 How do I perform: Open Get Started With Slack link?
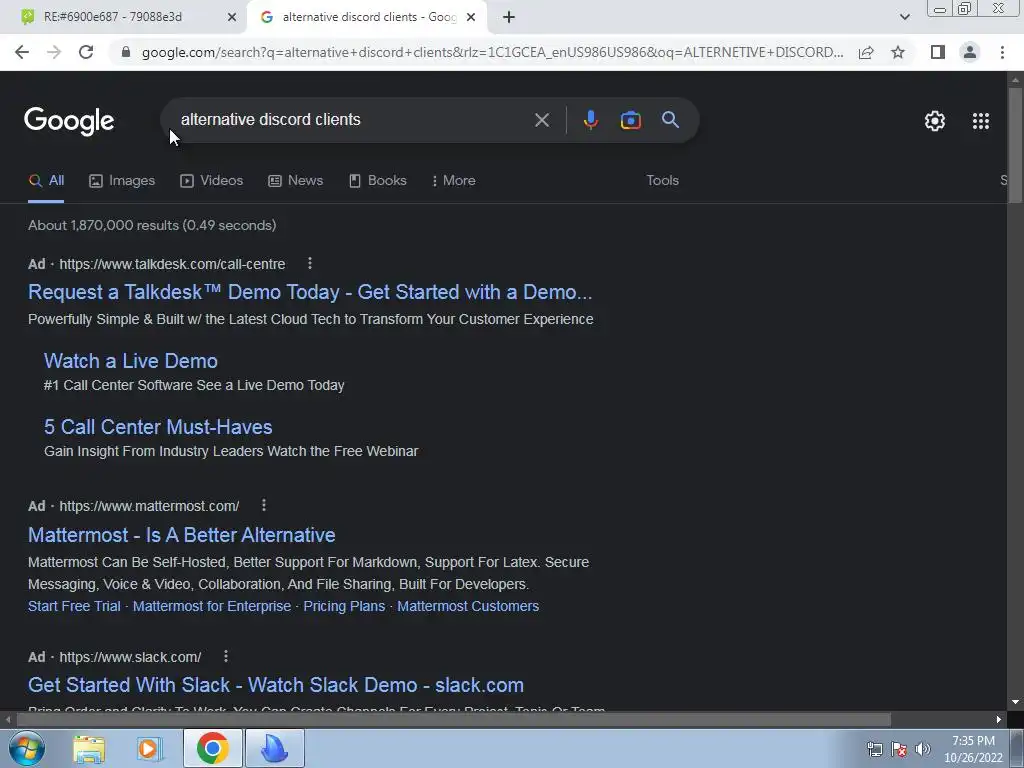coord(276,685)
